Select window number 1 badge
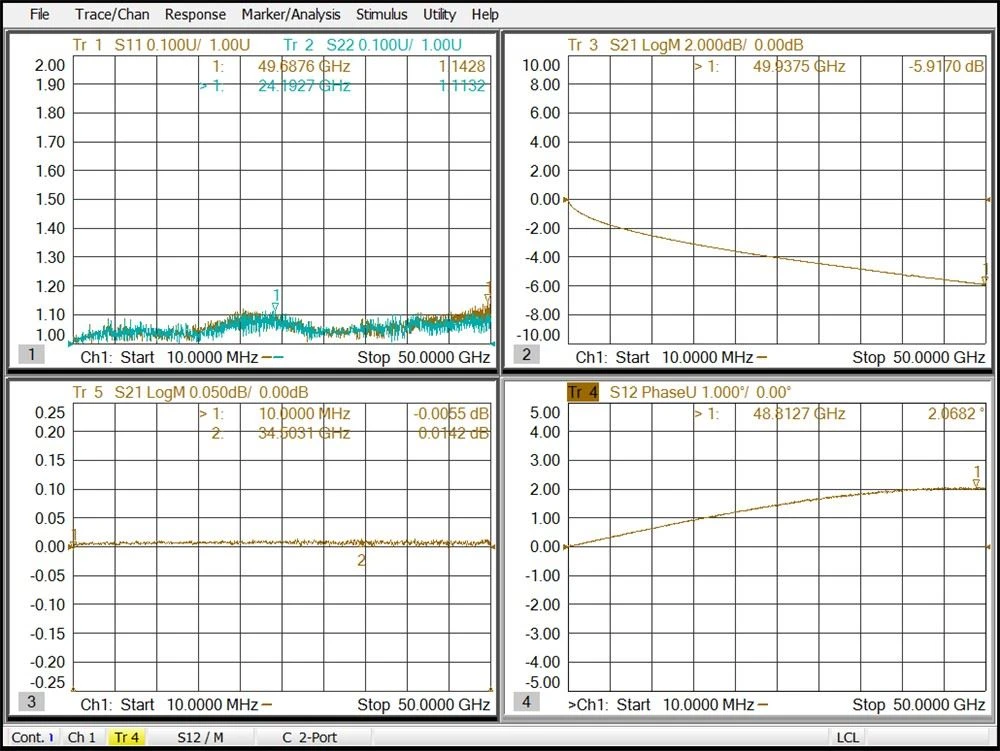 [31, 354]
